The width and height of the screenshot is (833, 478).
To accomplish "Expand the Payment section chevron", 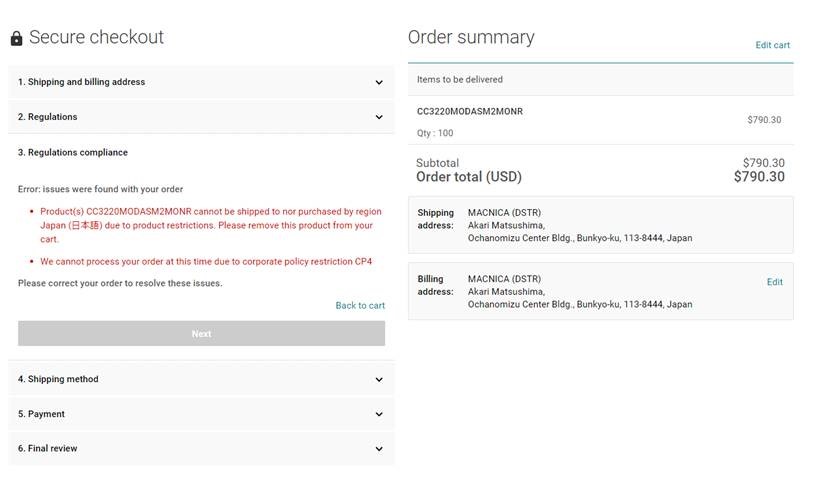I will tap(379, 414).
